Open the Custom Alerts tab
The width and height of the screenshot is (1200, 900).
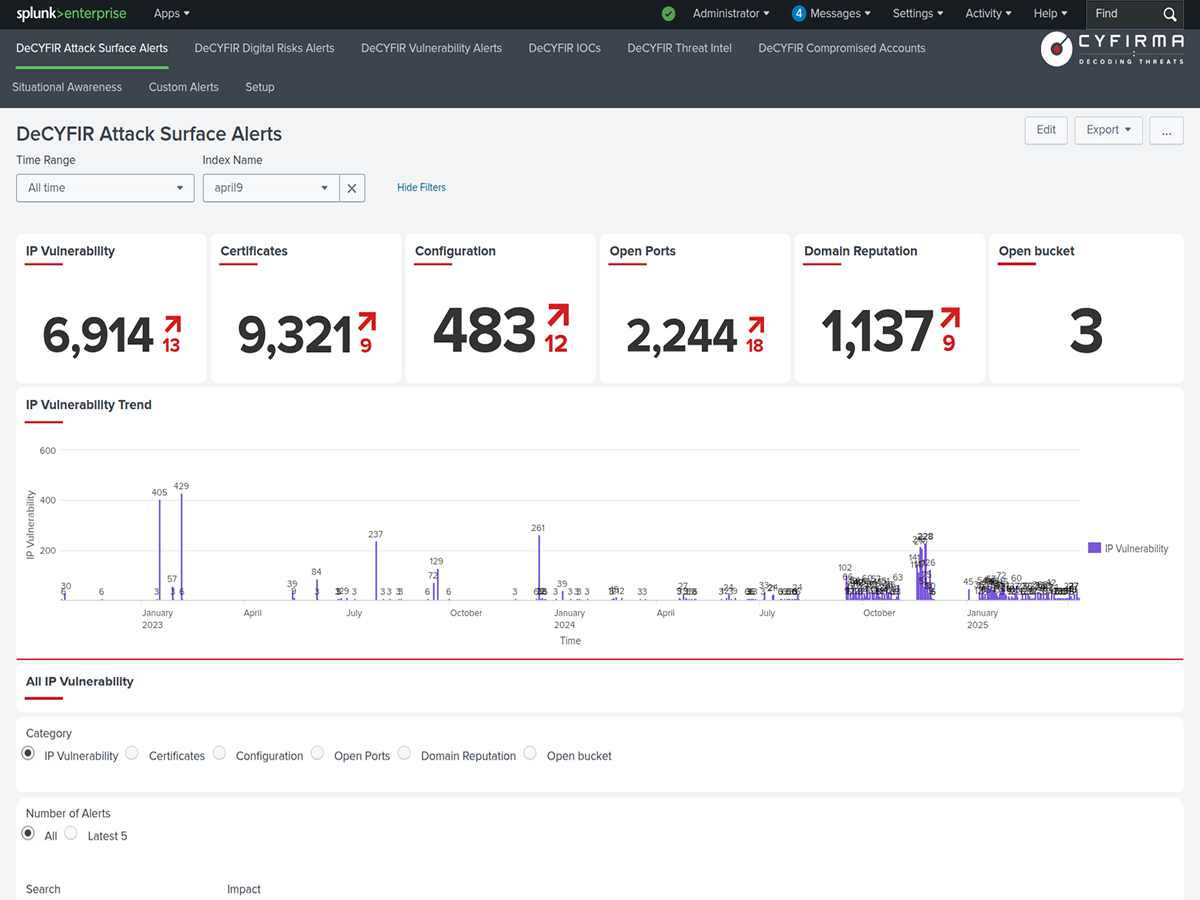[x=183, y=87]
